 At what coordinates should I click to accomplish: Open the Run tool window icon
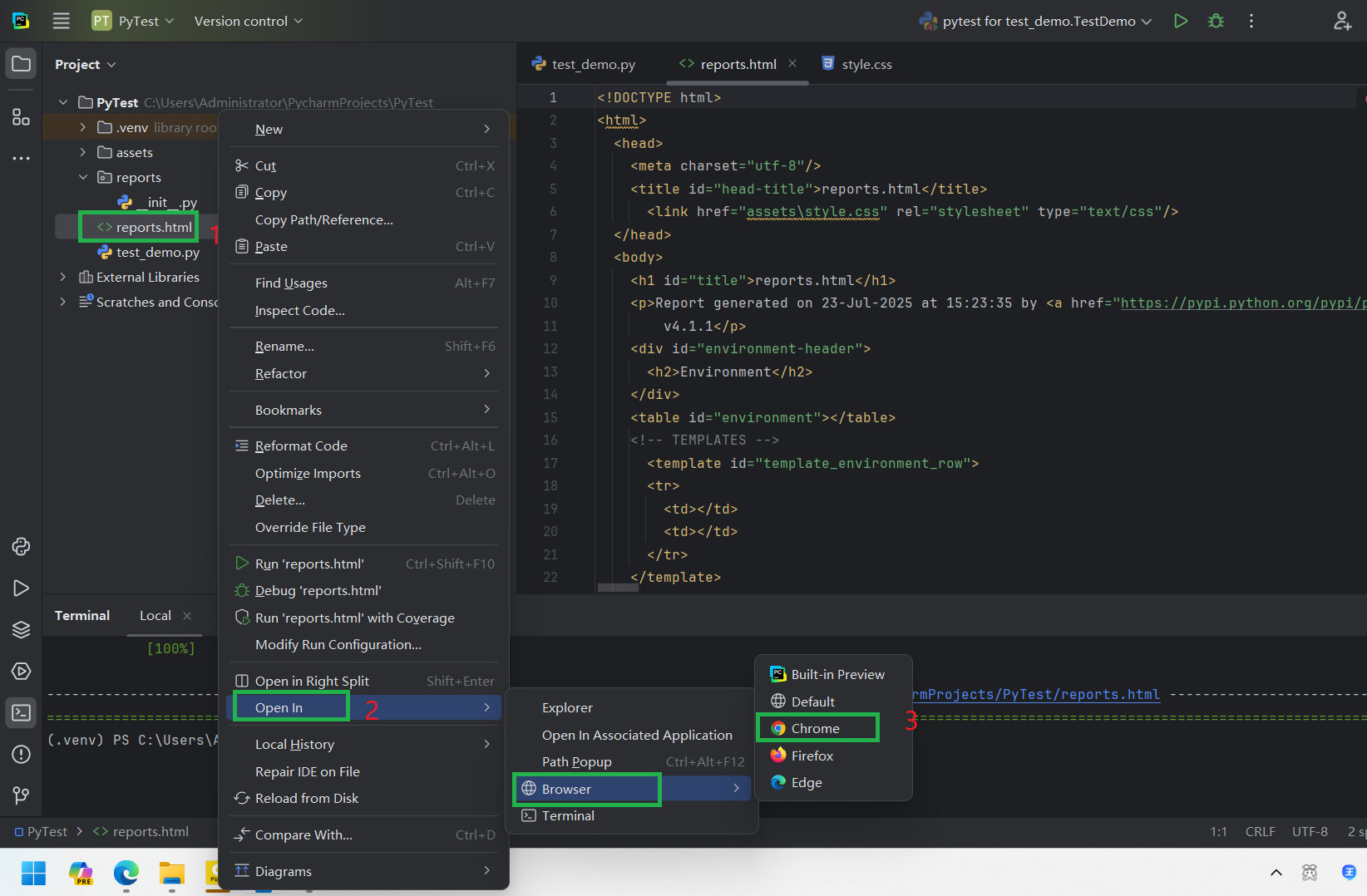(21, 588)
